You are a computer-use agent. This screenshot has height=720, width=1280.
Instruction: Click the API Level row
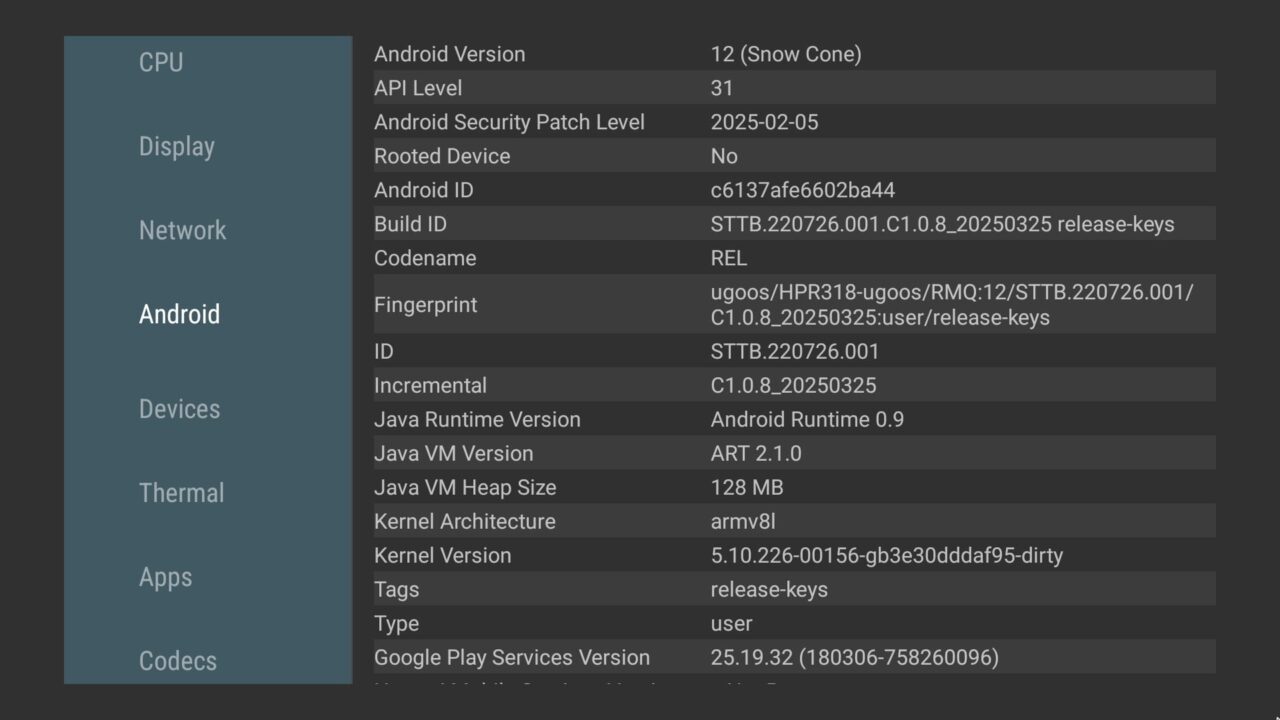[793, 88]
